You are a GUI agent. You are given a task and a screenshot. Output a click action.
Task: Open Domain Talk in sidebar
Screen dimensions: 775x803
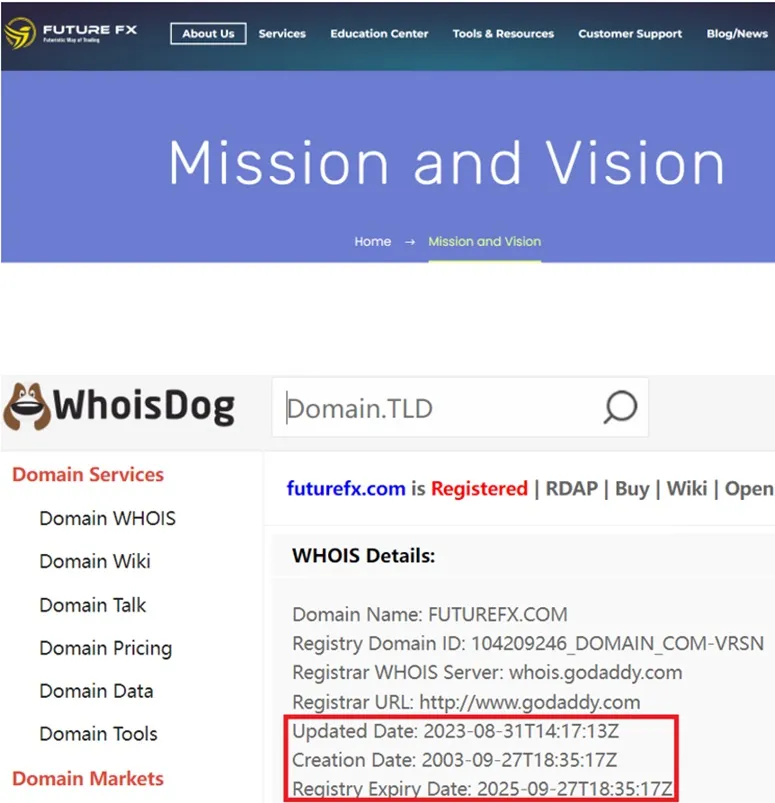point(93,605)
